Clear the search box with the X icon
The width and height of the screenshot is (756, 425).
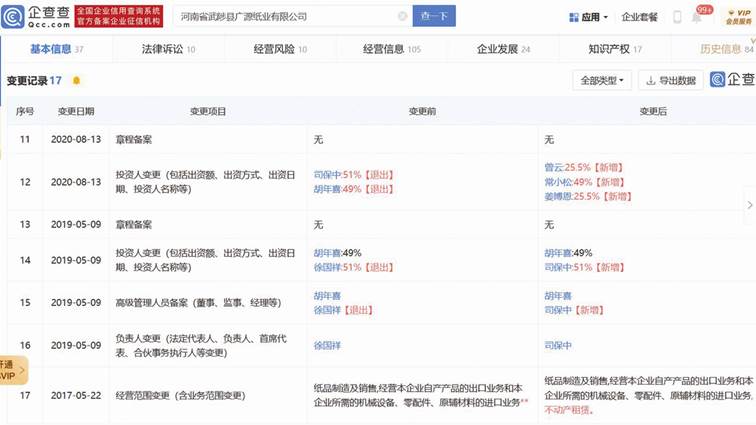coord(402,17)
